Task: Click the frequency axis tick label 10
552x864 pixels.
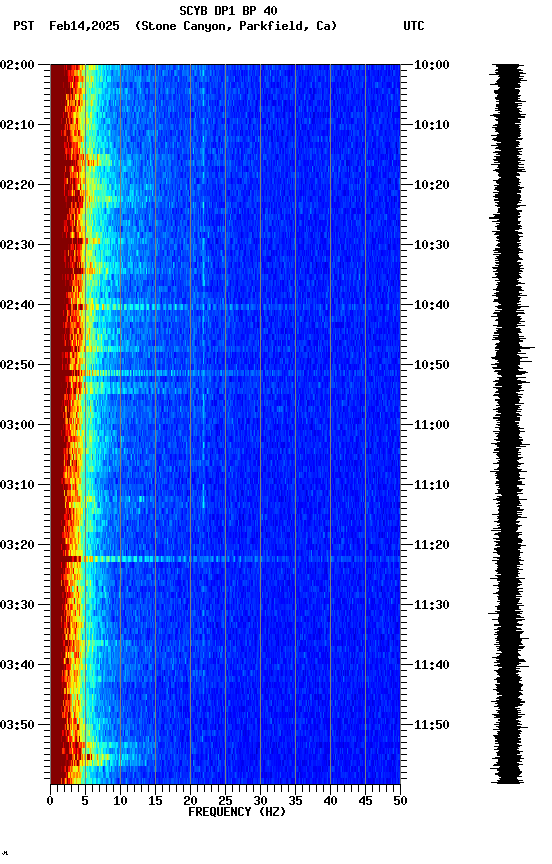Action: pyautogui.click(x=120, y=801)
